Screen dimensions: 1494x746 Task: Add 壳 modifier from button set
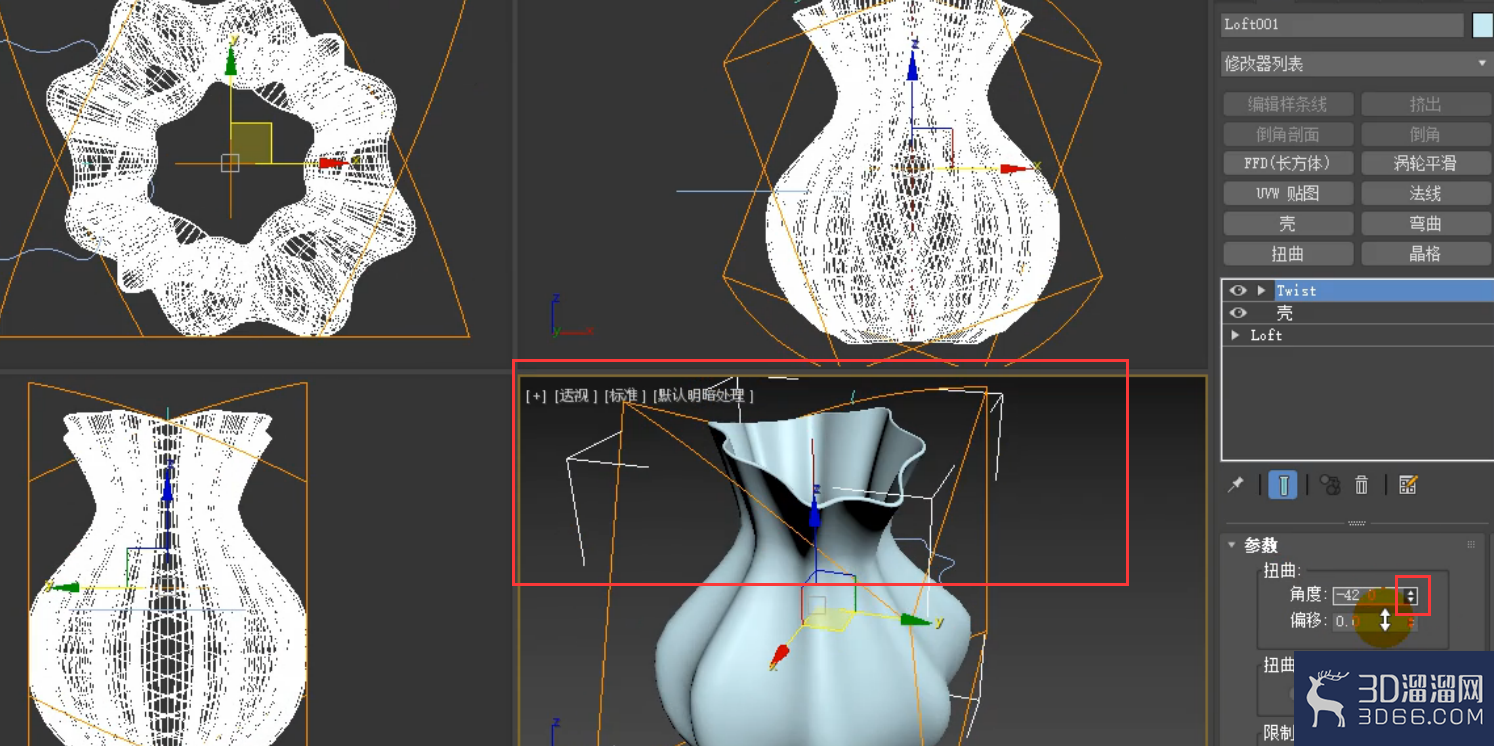tap(1288, 224)
